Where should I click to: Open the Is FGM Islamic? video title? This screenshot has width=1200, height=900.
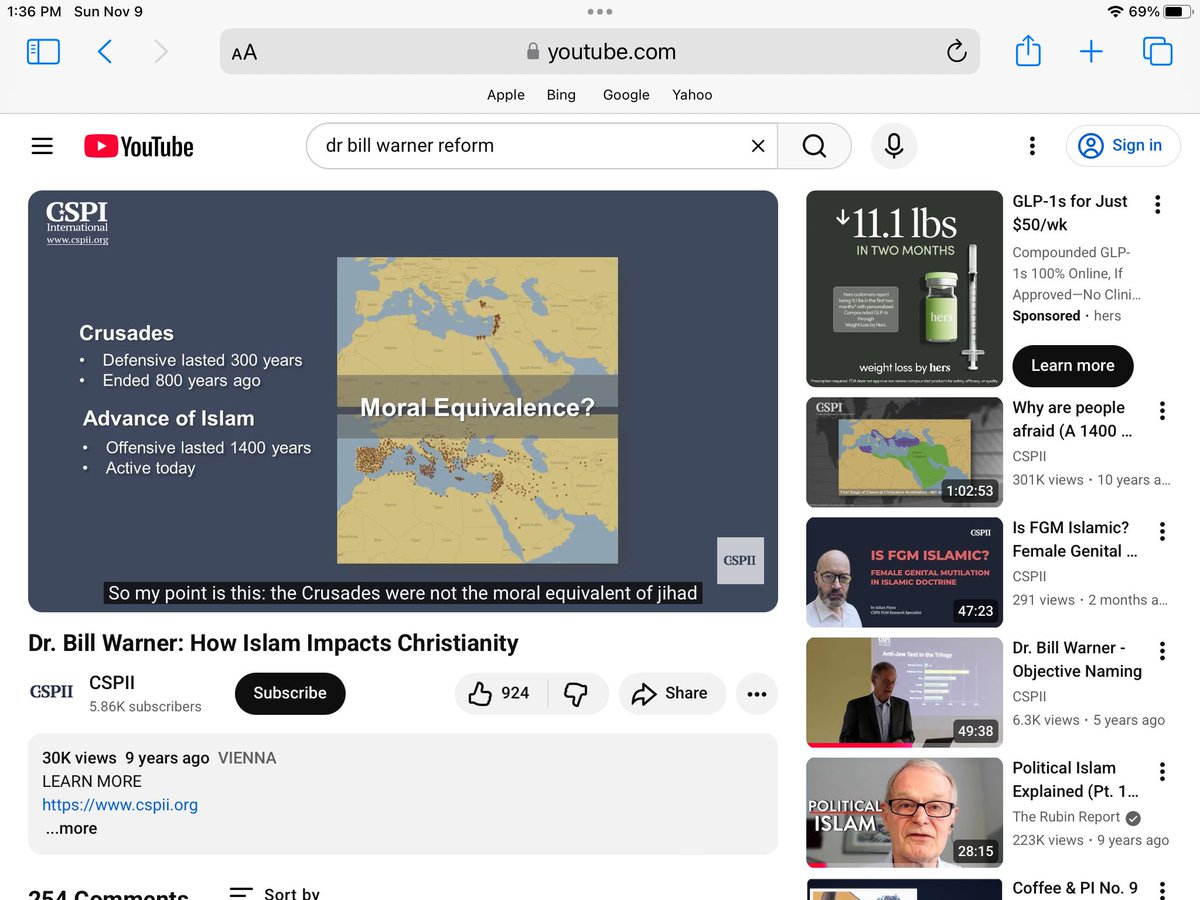1075,539
